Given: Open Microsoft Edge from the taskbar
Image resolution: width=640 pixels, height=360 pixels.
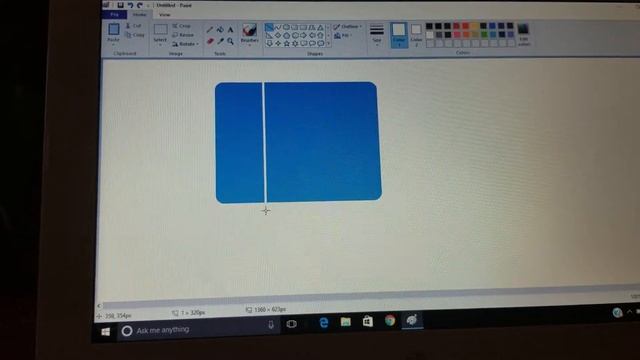Looking at the screenshot, I should pos(324,322).
